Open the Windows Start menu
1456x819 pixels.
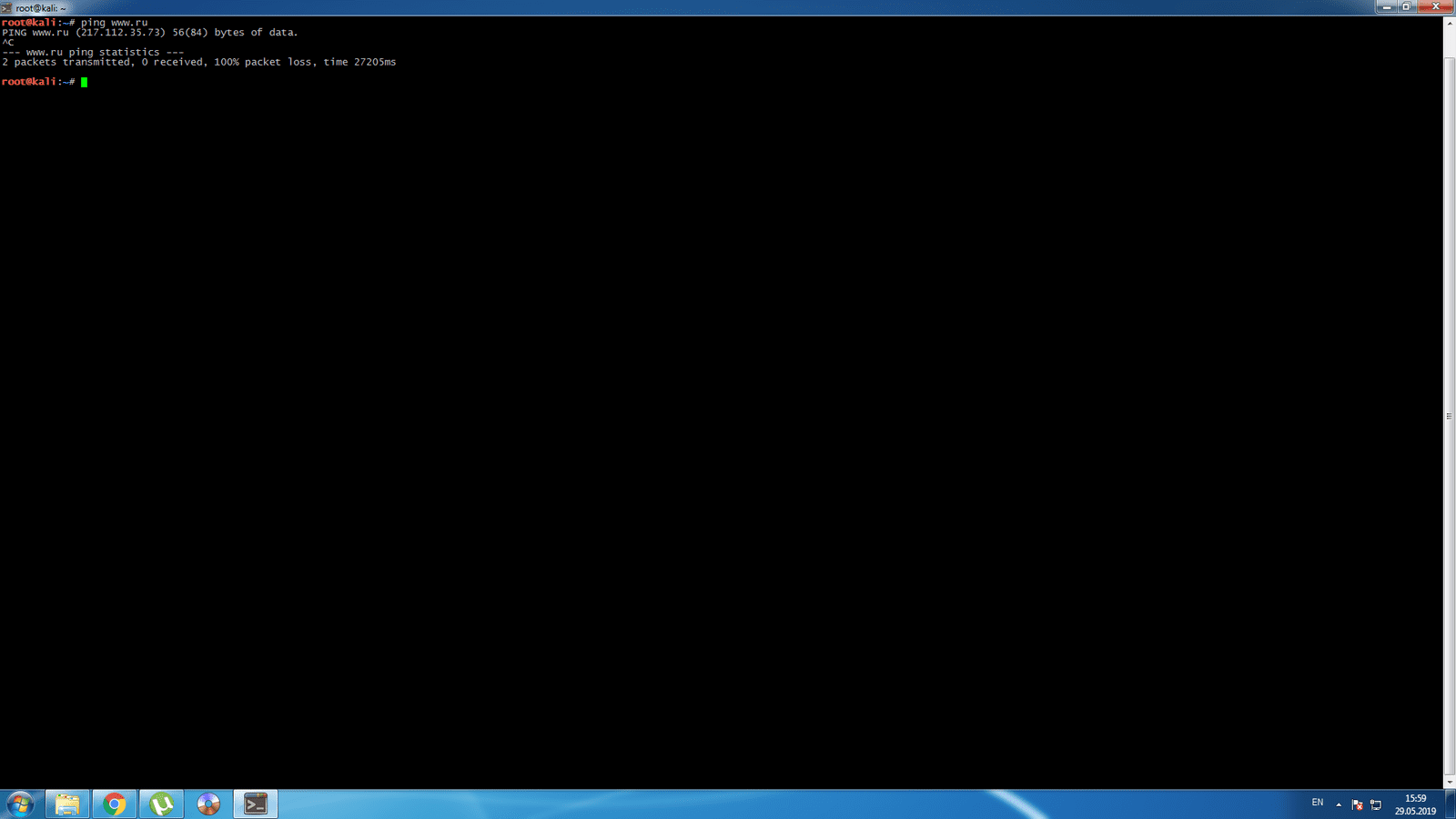click(x=20, y=804)
